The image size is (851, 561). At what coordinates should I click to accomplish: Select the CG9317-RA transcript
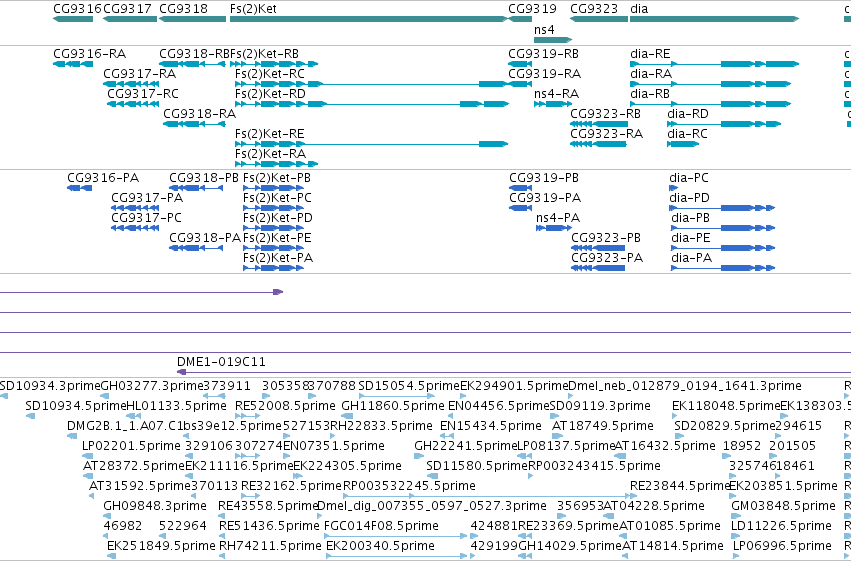131,84
